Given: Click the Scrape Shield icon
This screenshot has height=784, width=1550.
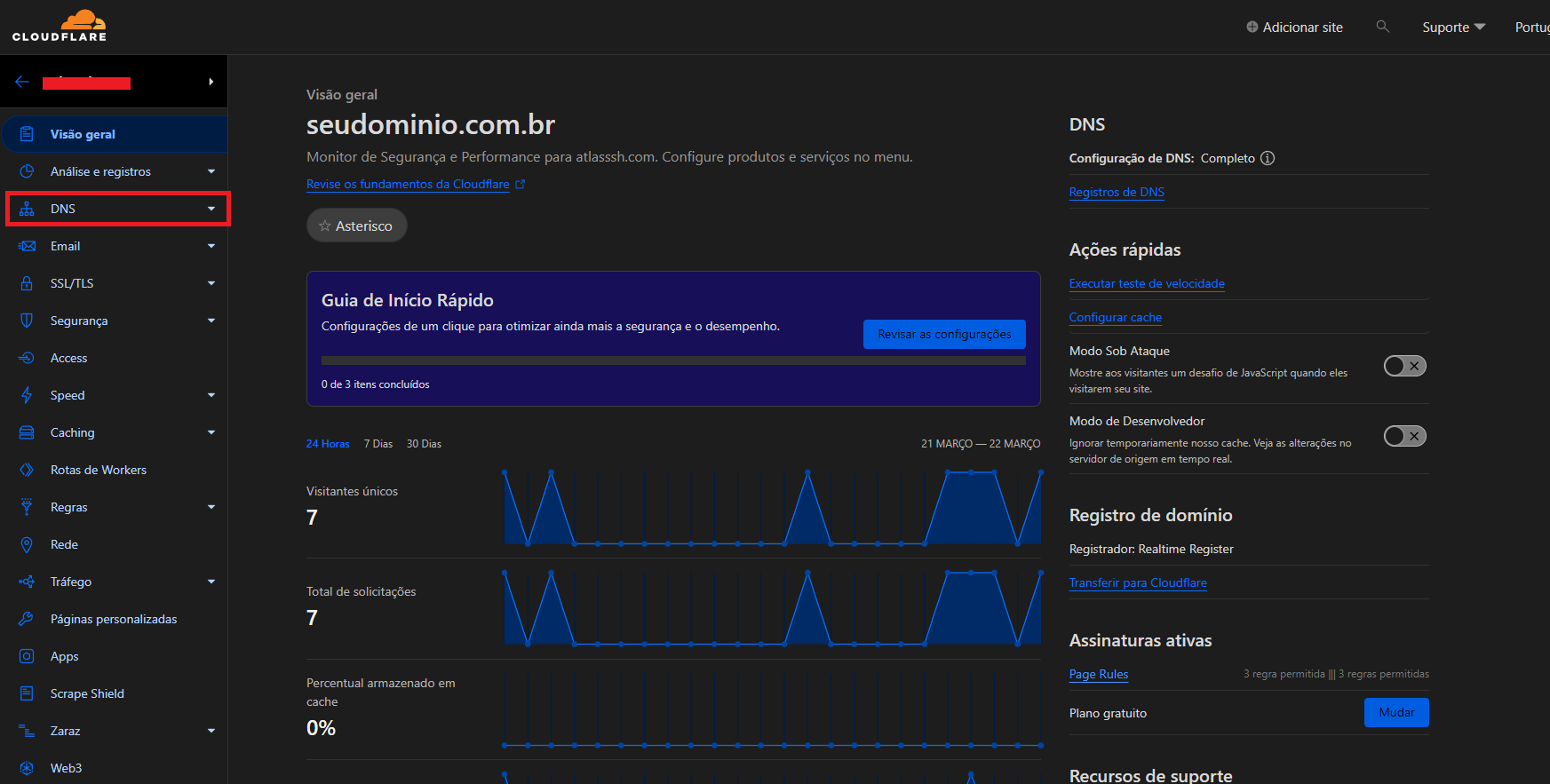Looking at the screenshot, I should coord(27,693).
